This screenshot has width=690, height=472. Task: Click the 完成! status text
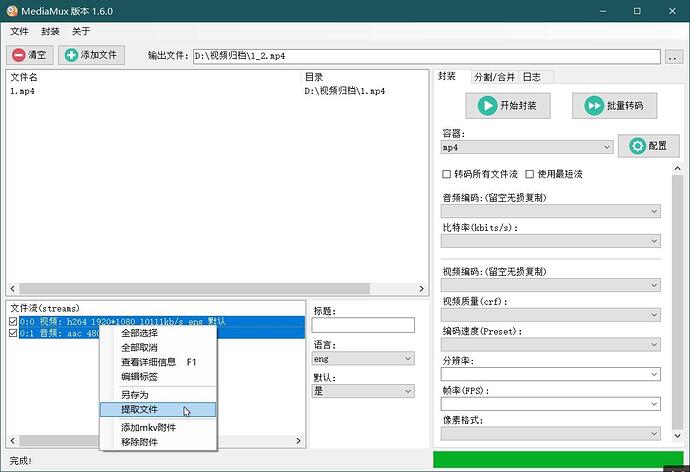(20, 461)
